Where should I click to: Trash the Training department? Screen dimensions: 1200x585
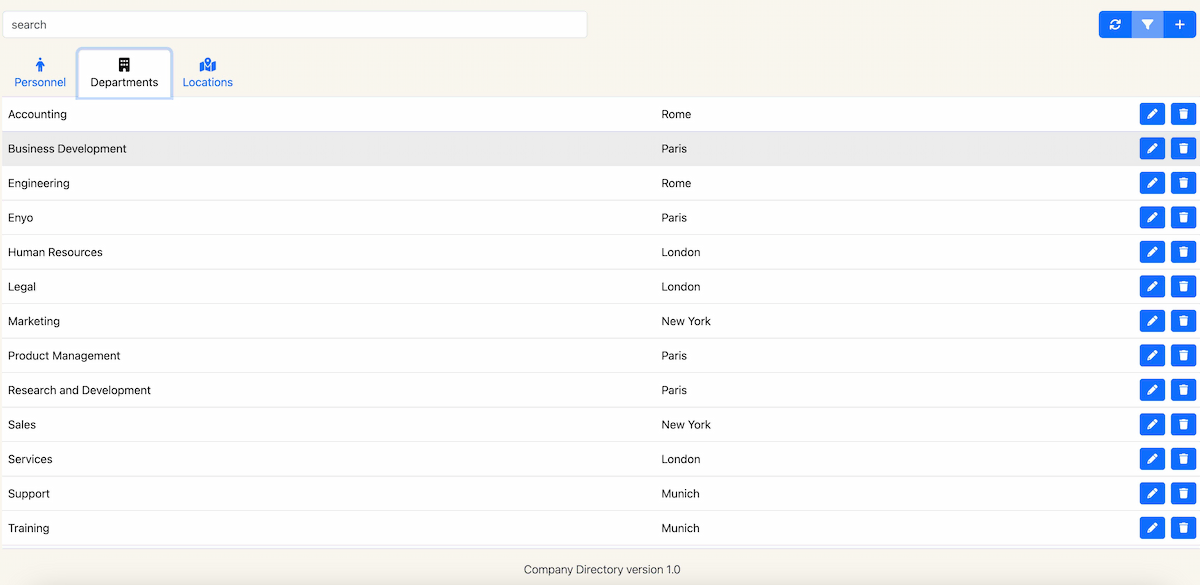[1183, 528]
